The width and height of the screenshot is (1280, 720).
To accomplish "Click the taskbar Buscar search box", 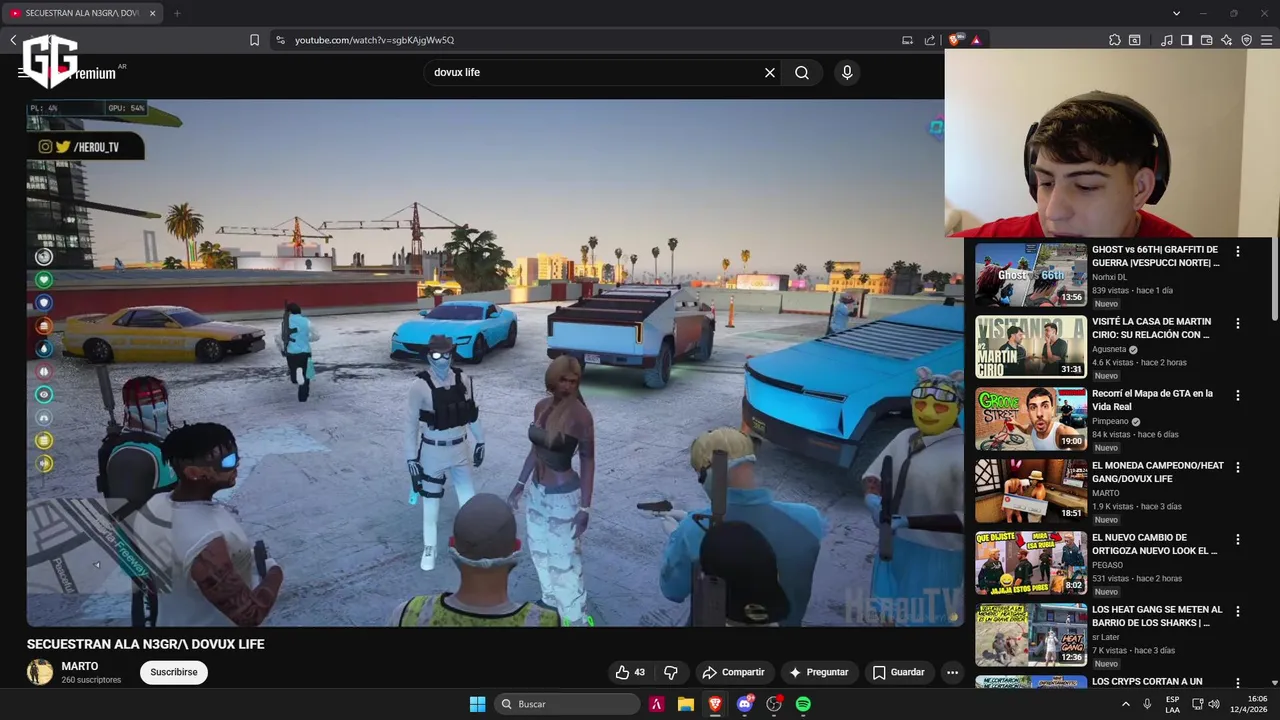I will click(x=568, y=704).
